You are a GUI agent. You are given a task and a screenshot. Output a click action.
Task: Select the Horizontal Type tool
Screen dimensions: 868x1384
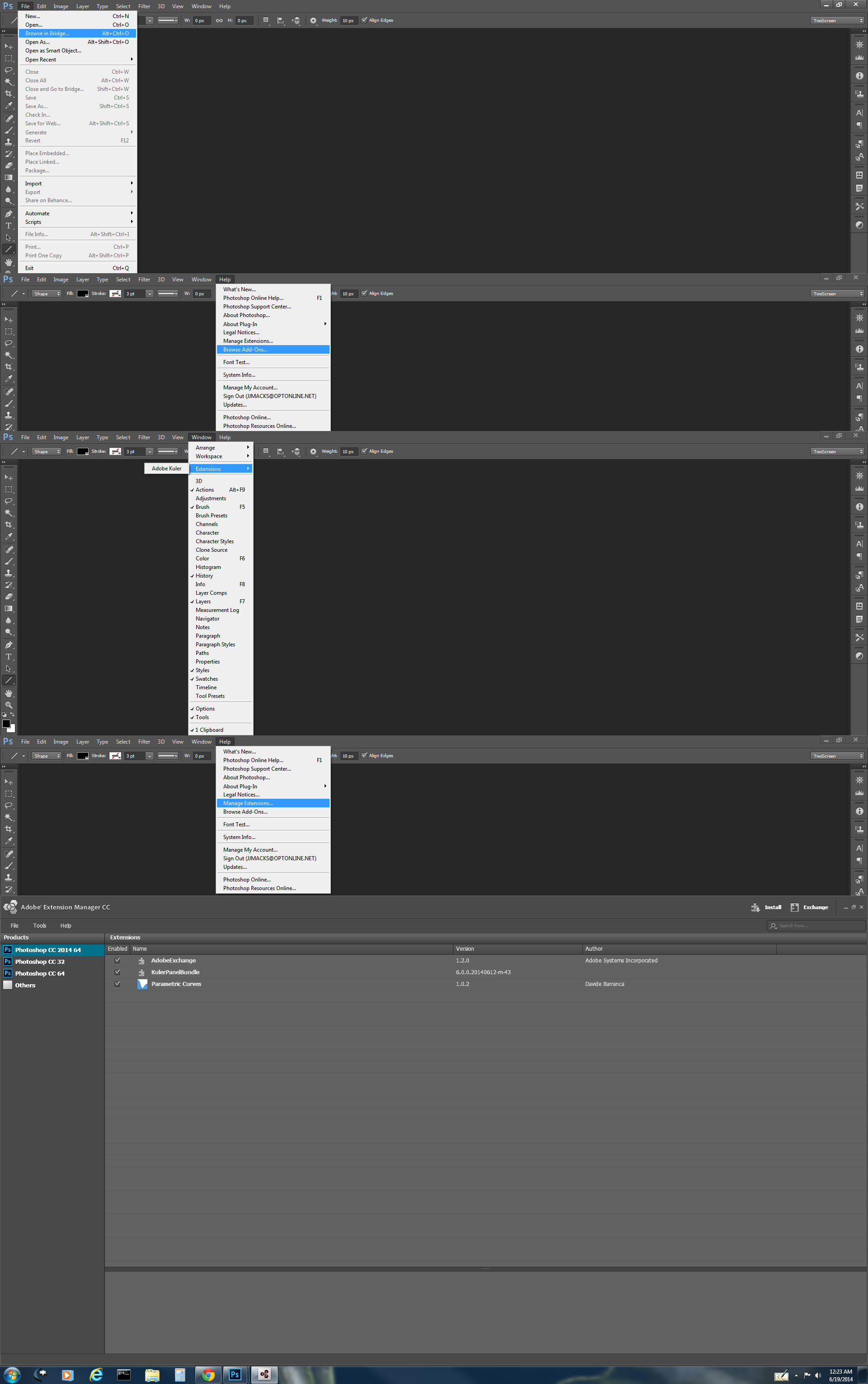click(9, 226)
